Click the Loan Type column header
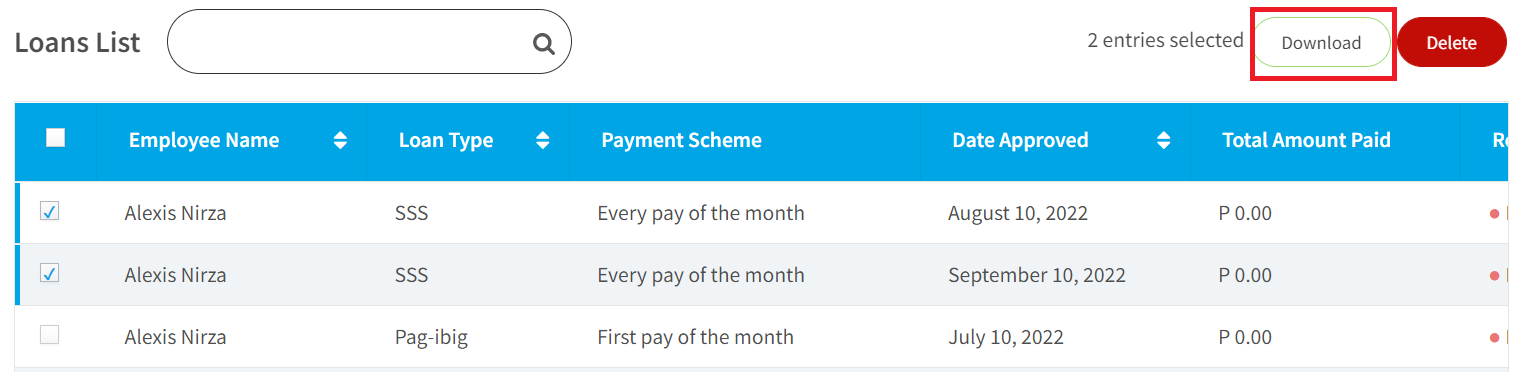 (x=446, y=141)
